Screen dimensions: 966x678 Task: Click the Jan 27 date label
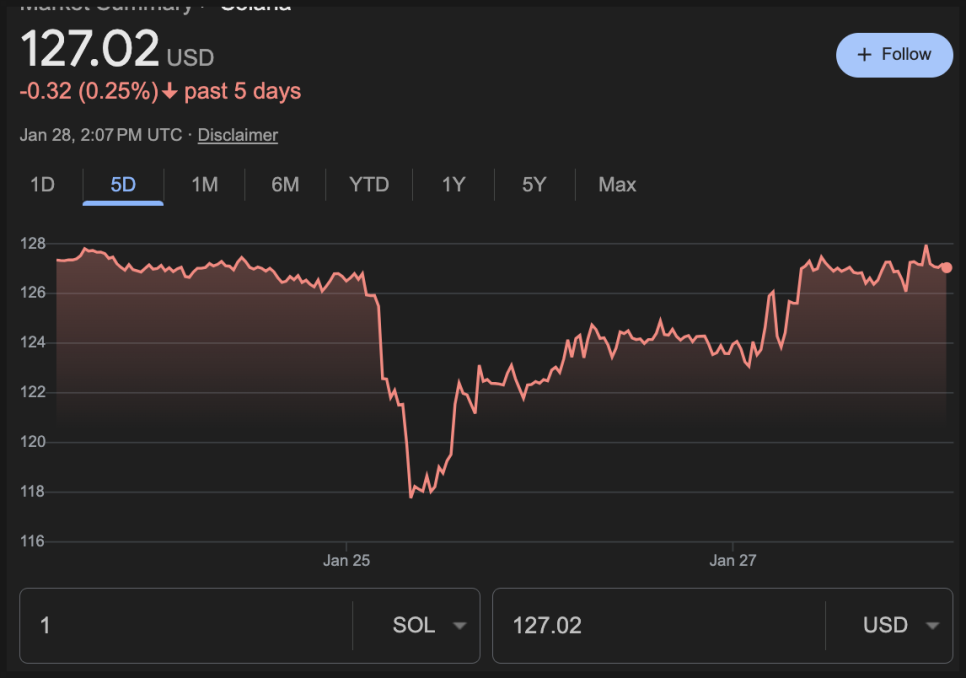pyautogui.click(x=733, y=561)
